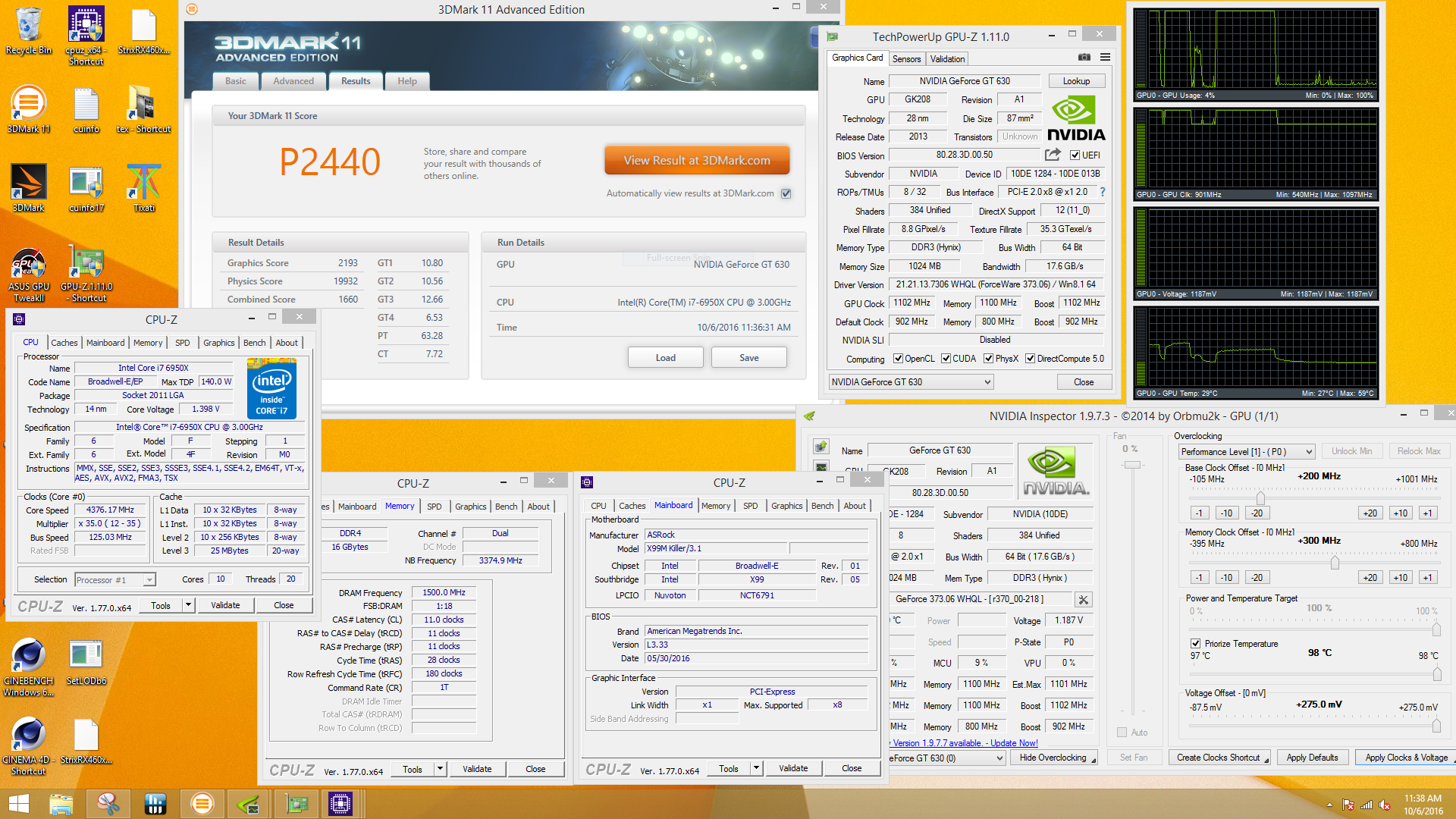Click the Save button in Run Details
Screen dimensions: 1456x819
[748, 358]
